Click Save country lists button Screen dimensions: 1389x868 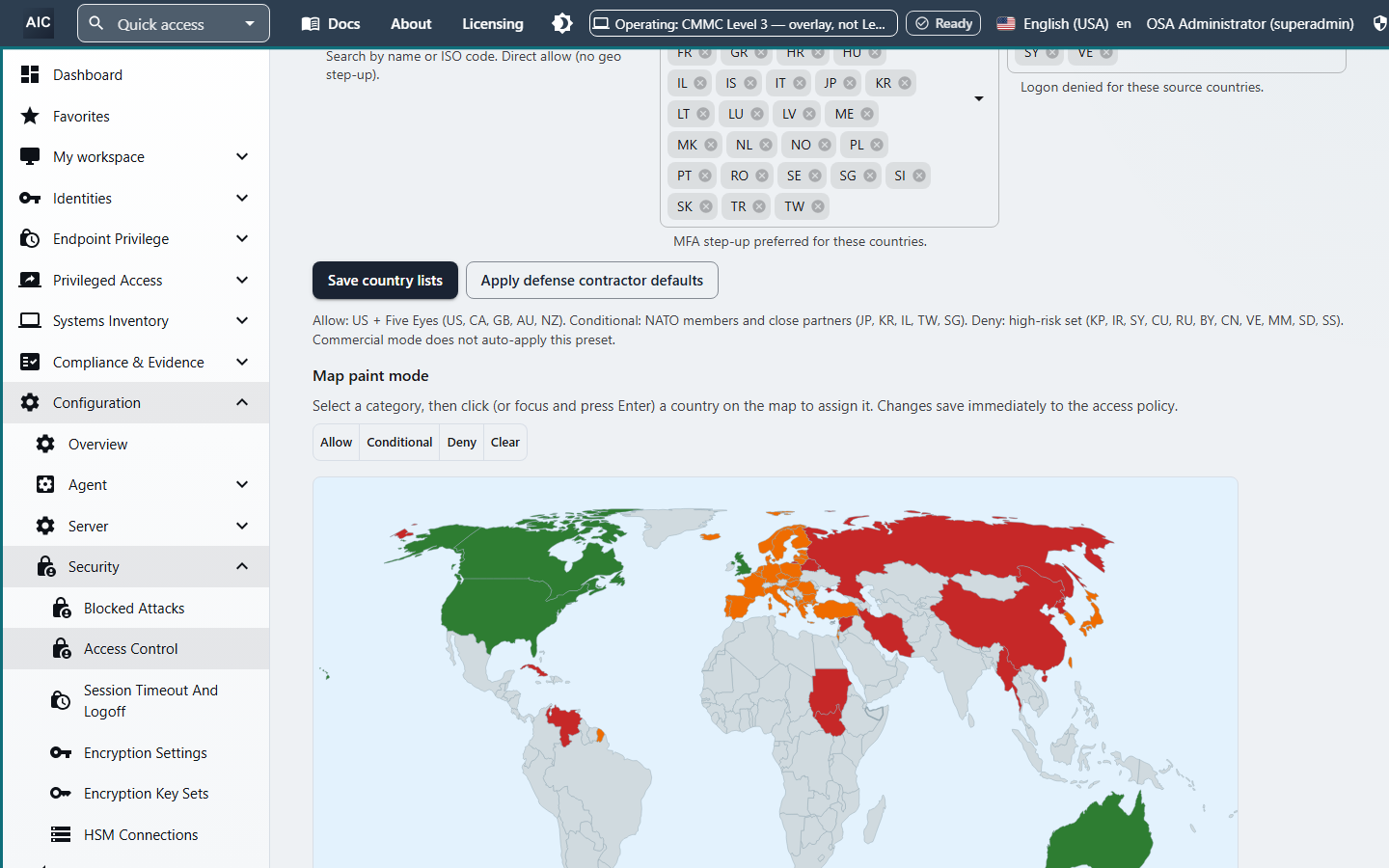pyautogui.click(x=385, y=280)
